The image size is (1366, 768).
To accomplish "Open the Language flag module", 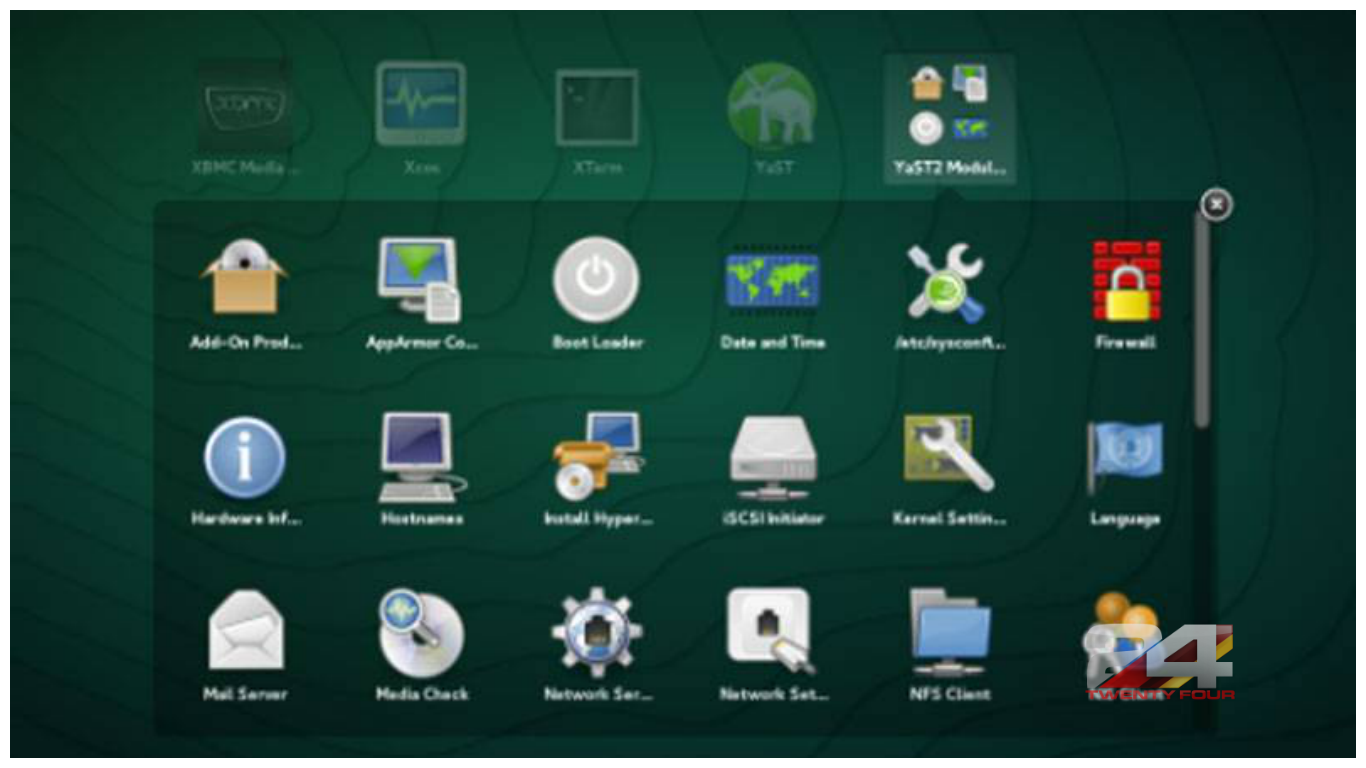I will 1125,456.
